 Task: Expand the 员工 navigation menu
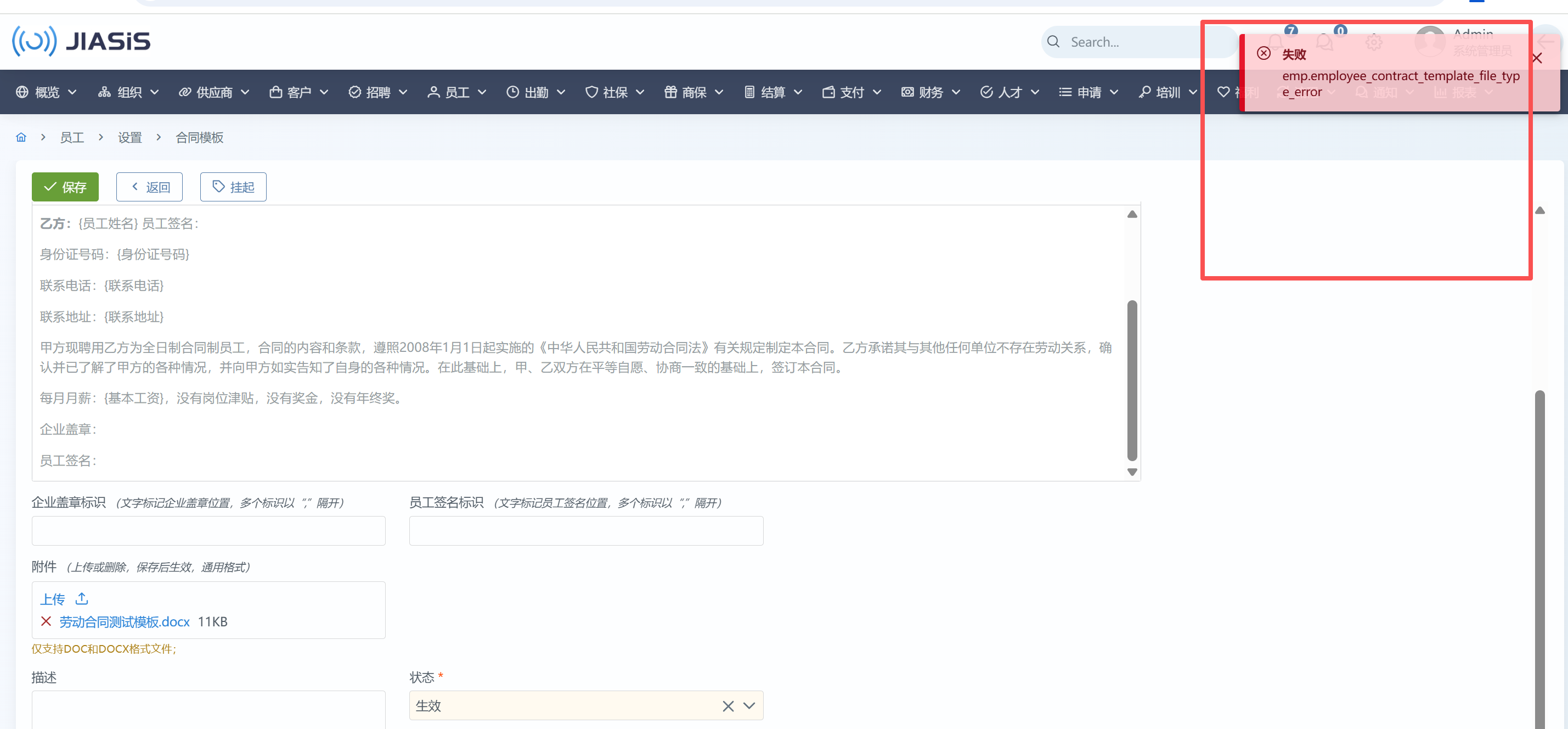pyautogui.click(x=456, y=92)
